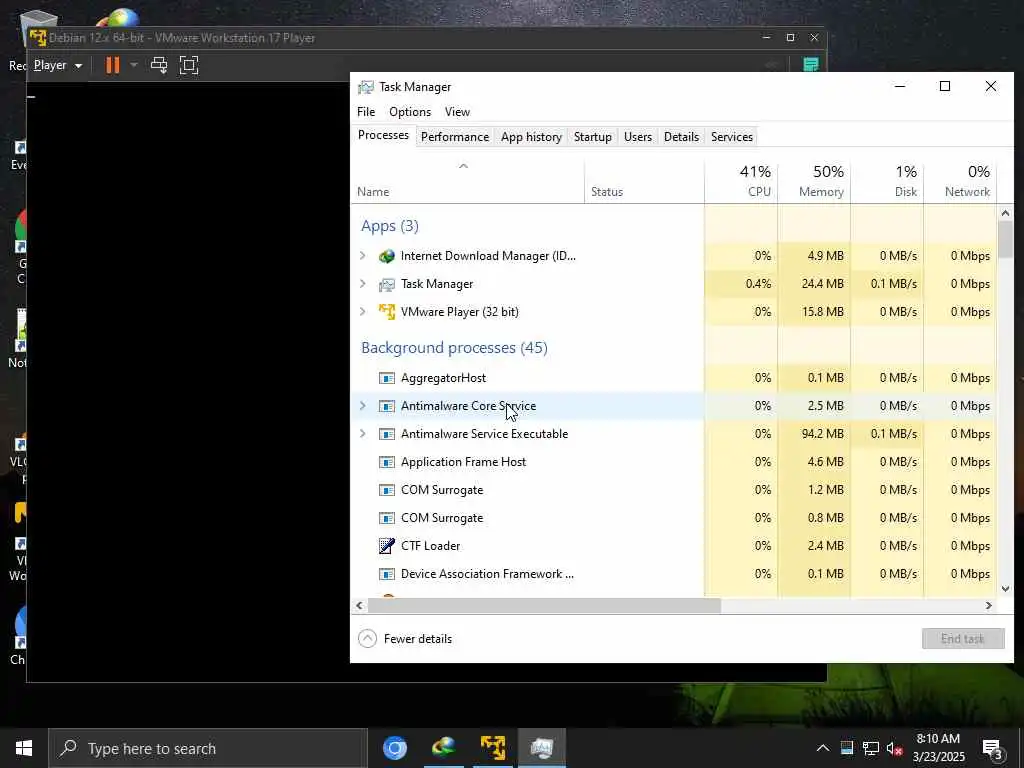Click the muted volume tray icon
The width and height of the screenshot is (1024, 768).
point(894,748)
